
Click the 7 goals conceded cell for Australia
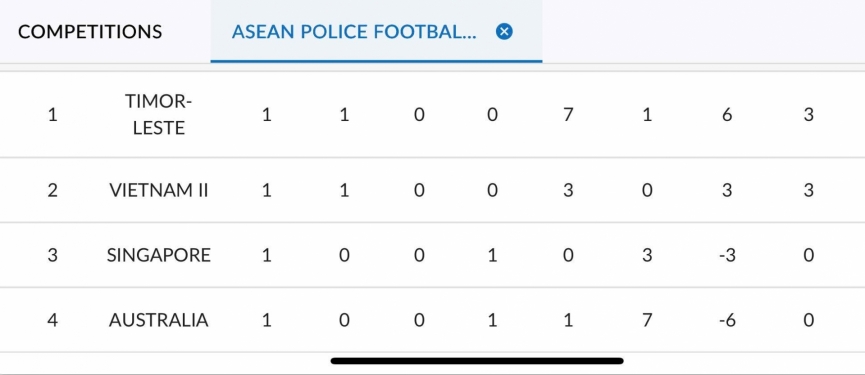coord(647,320)
